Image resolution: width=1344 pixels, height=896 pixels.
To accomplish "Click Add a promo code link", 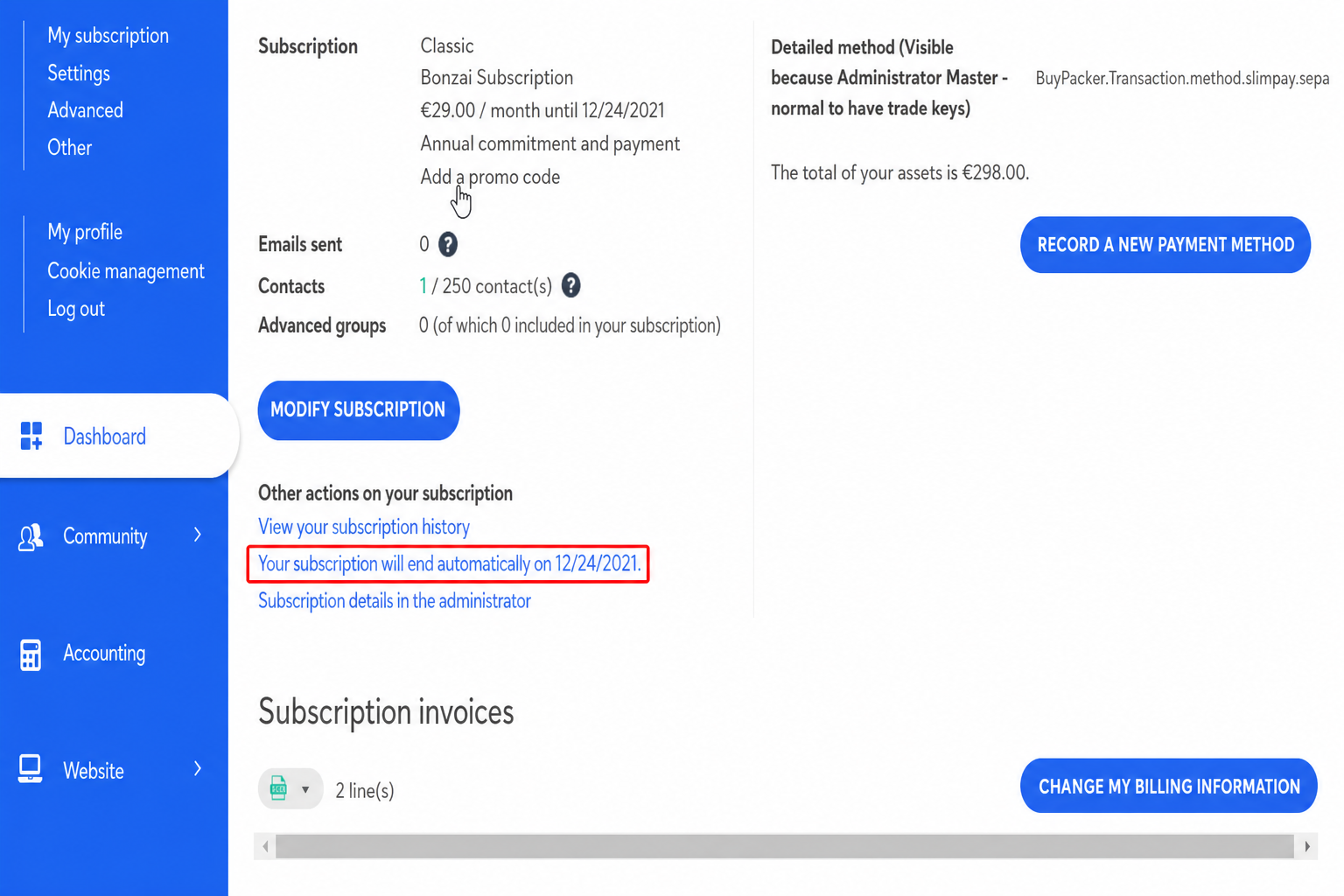I will (x=490, y=177).
